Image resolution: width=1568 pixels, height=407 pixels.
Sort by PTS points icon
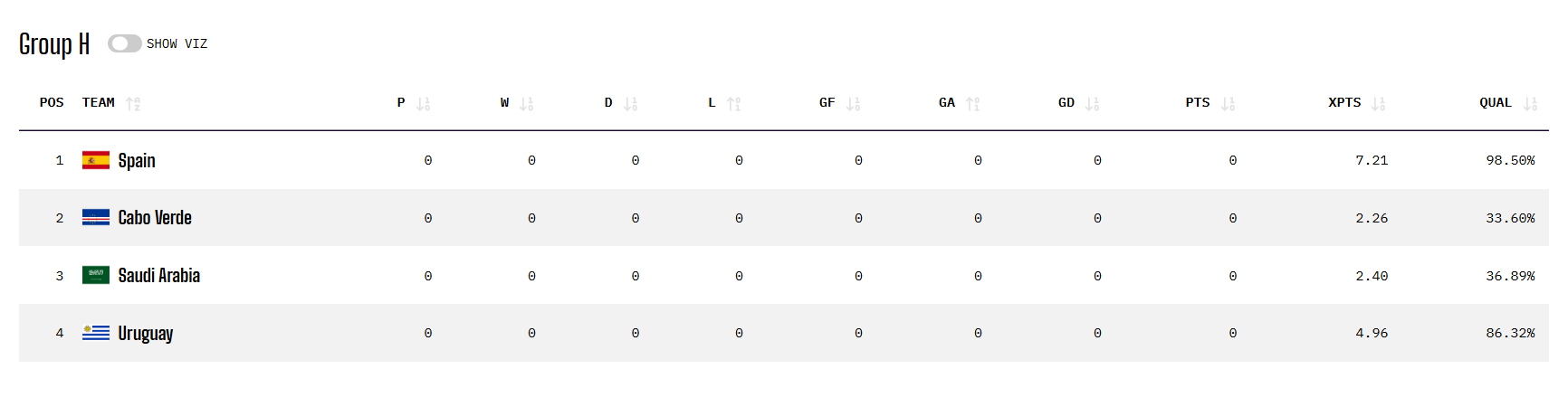point(1228,104)
